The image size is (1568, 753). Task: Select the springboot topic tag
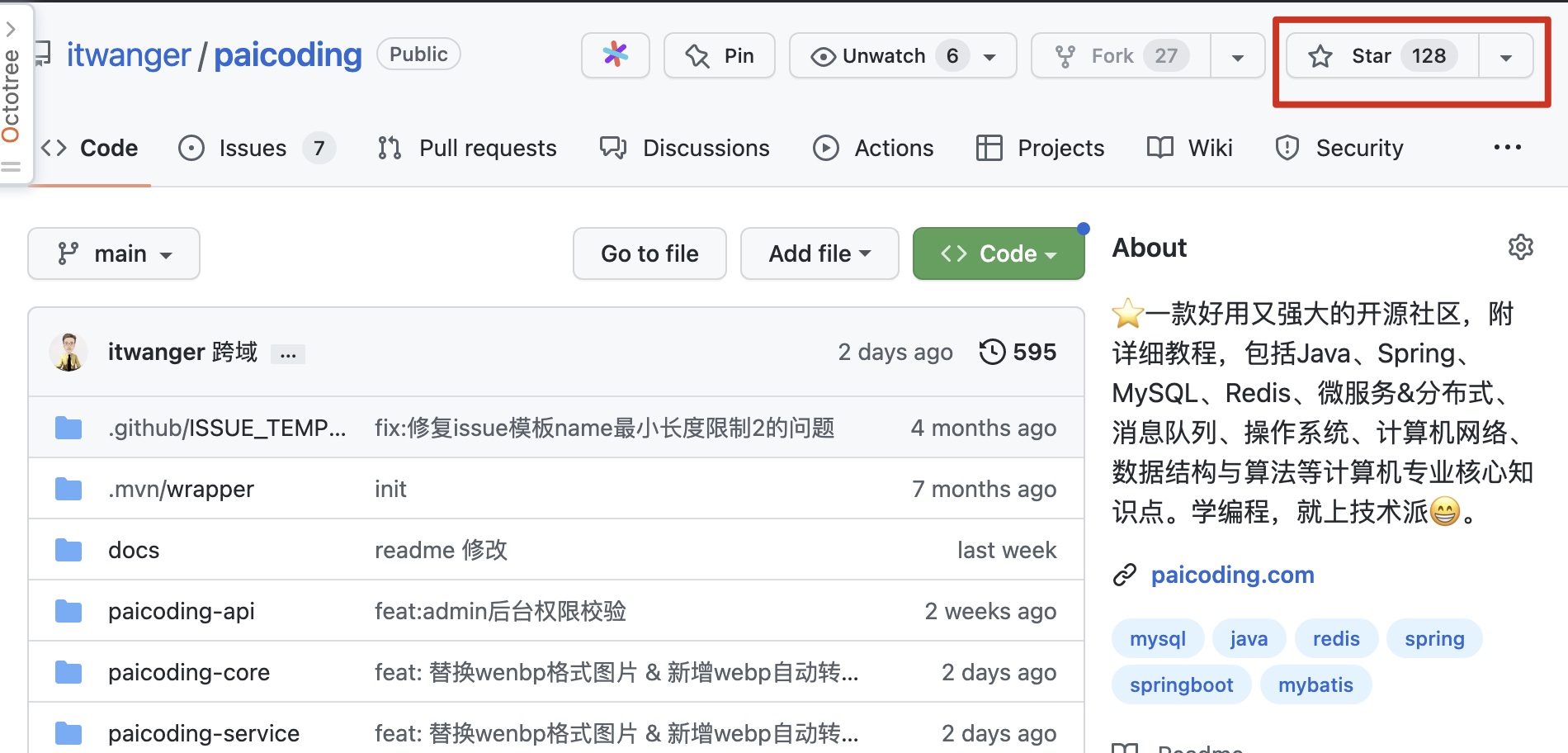coord(1181,684)
